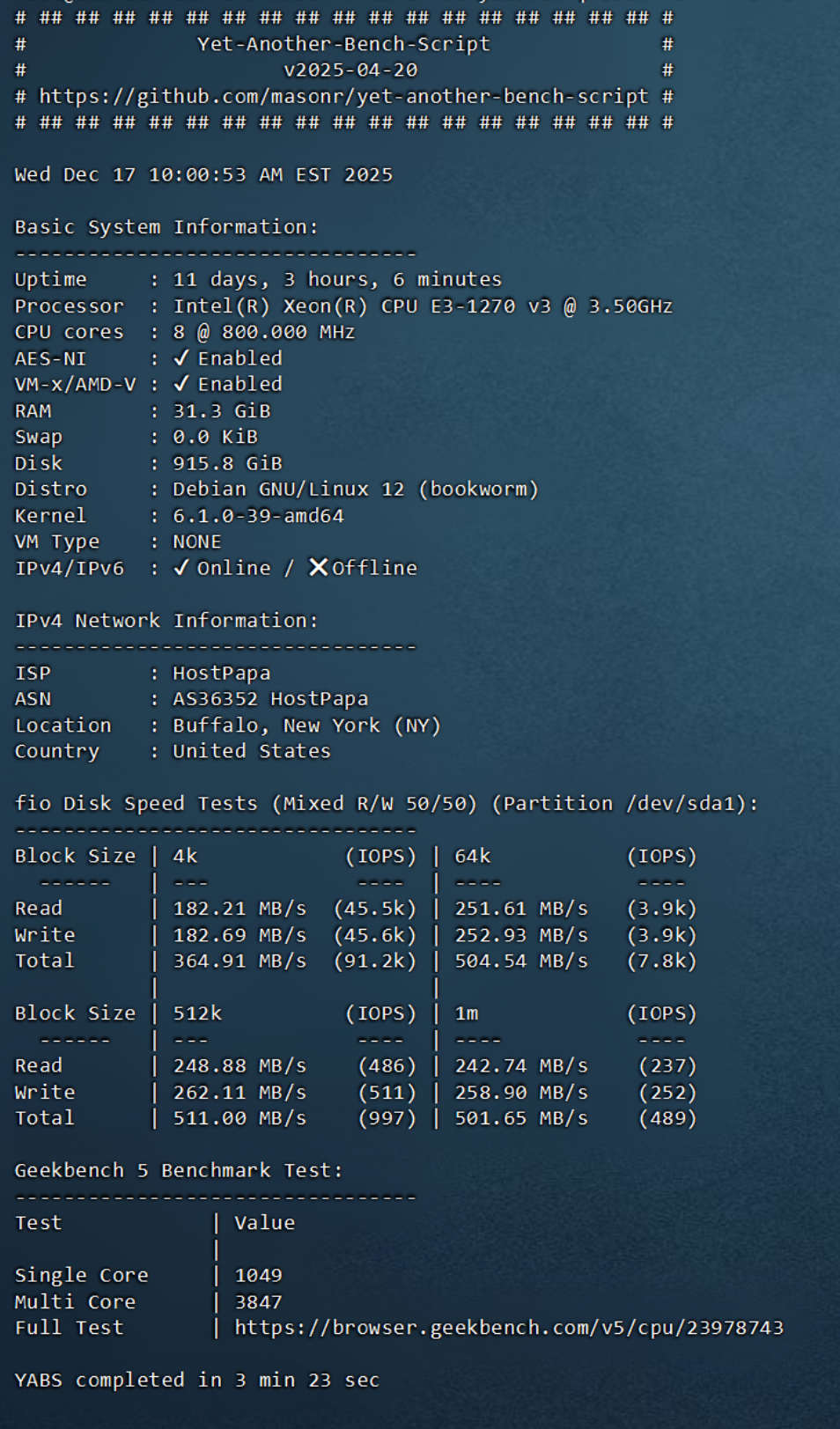Image resolution: width=840 pixels, height=1429 pixels.
Task: Click the 1m read speed 242.74 MB/s
Action: [x=520, y=1066]
